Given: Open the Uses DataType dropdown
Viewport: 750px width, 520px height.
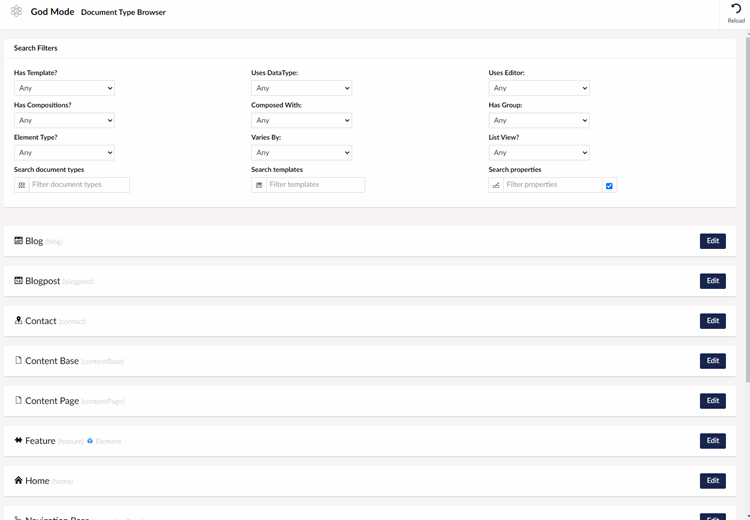Looking at the screenshot, I should (301, 88).
